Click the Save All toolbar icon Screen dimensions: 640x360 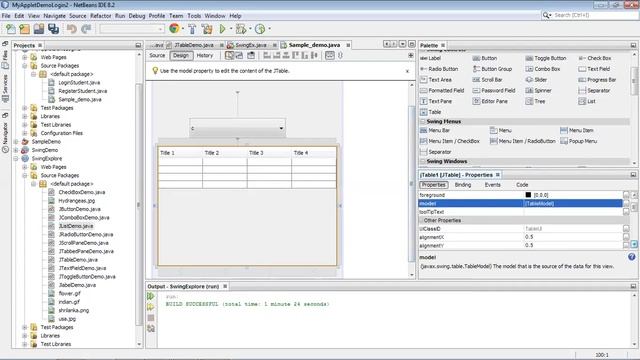click(x=53, y=29)
